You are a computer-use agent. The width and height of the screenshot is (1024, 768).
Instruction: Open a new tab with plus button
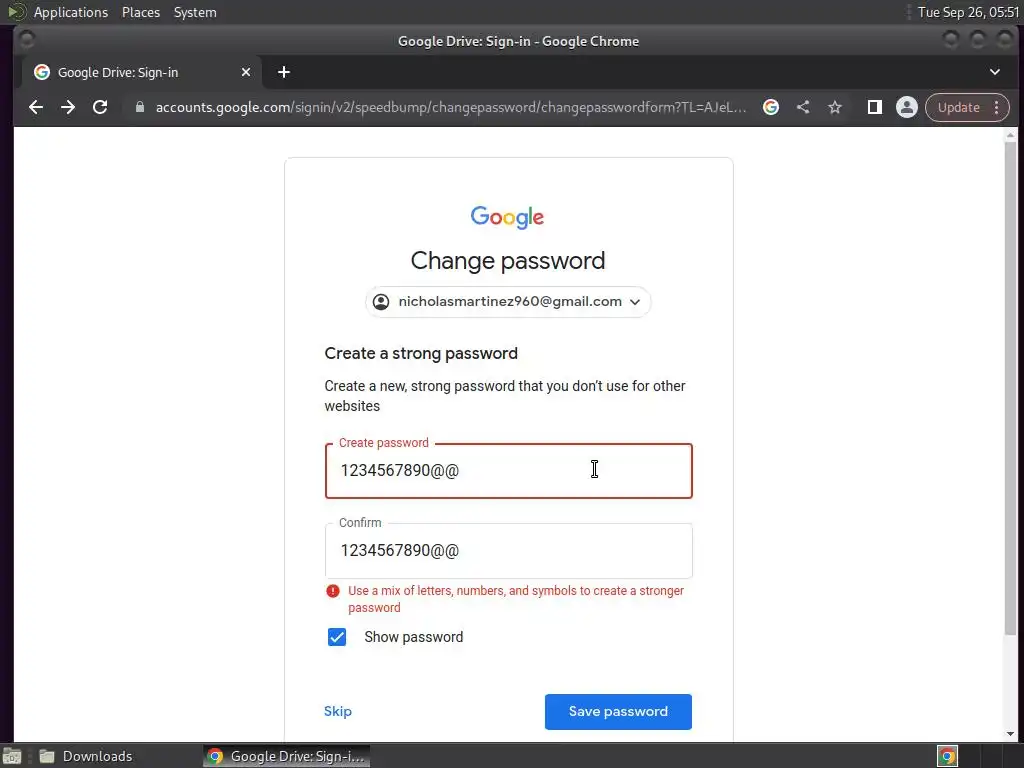coord(283,72)
